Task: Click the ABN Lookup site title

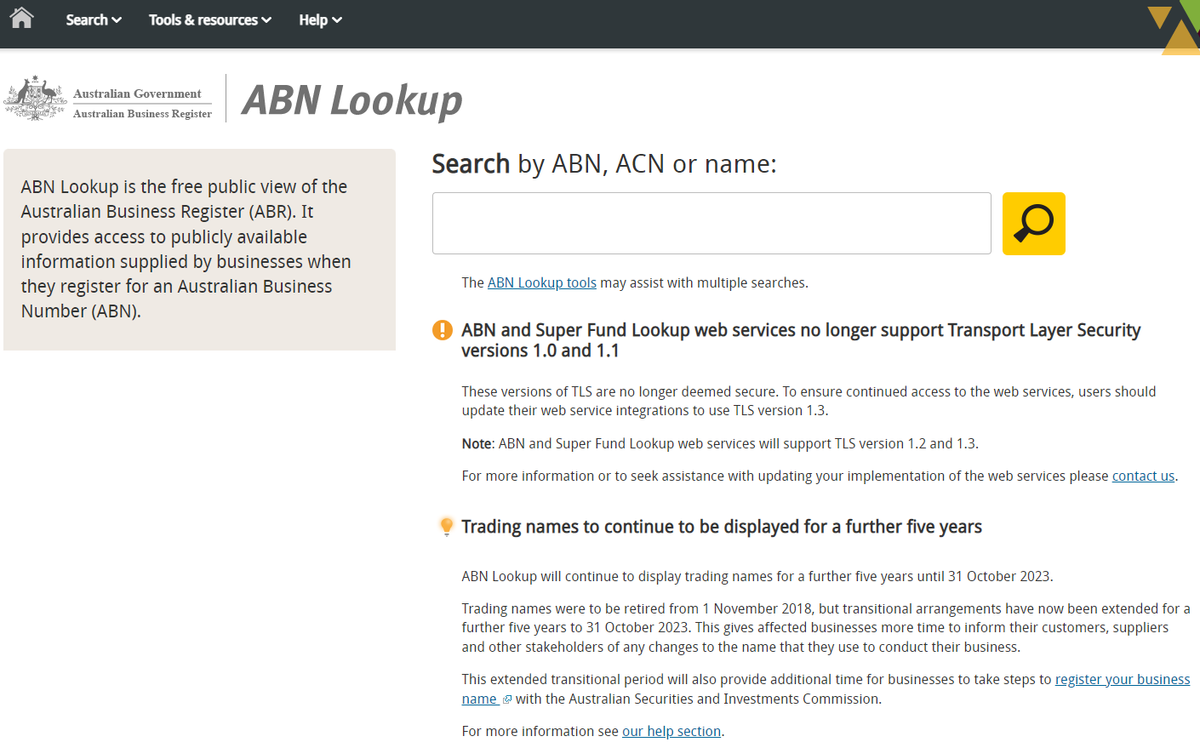Action: (352, 100)
